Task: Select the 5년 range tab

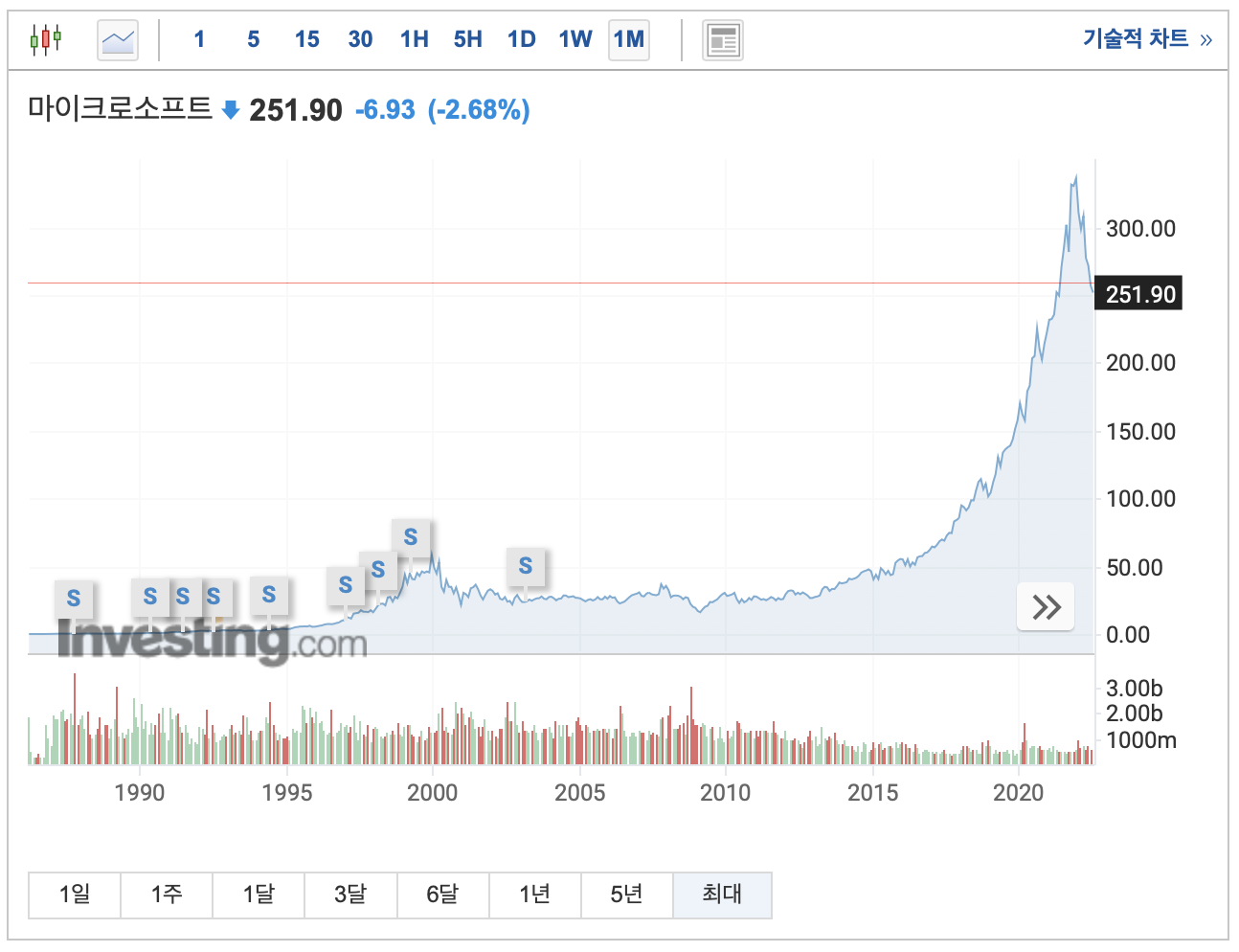Action: click(626, 895)
